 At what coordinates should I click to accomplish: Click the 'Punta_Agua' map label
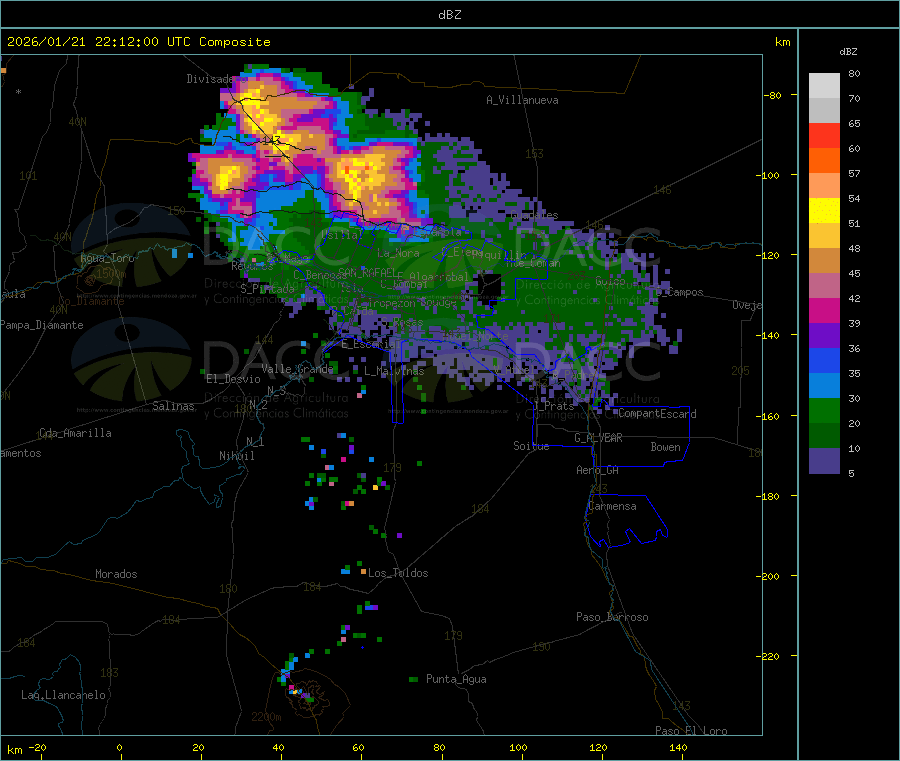point(456,679)
